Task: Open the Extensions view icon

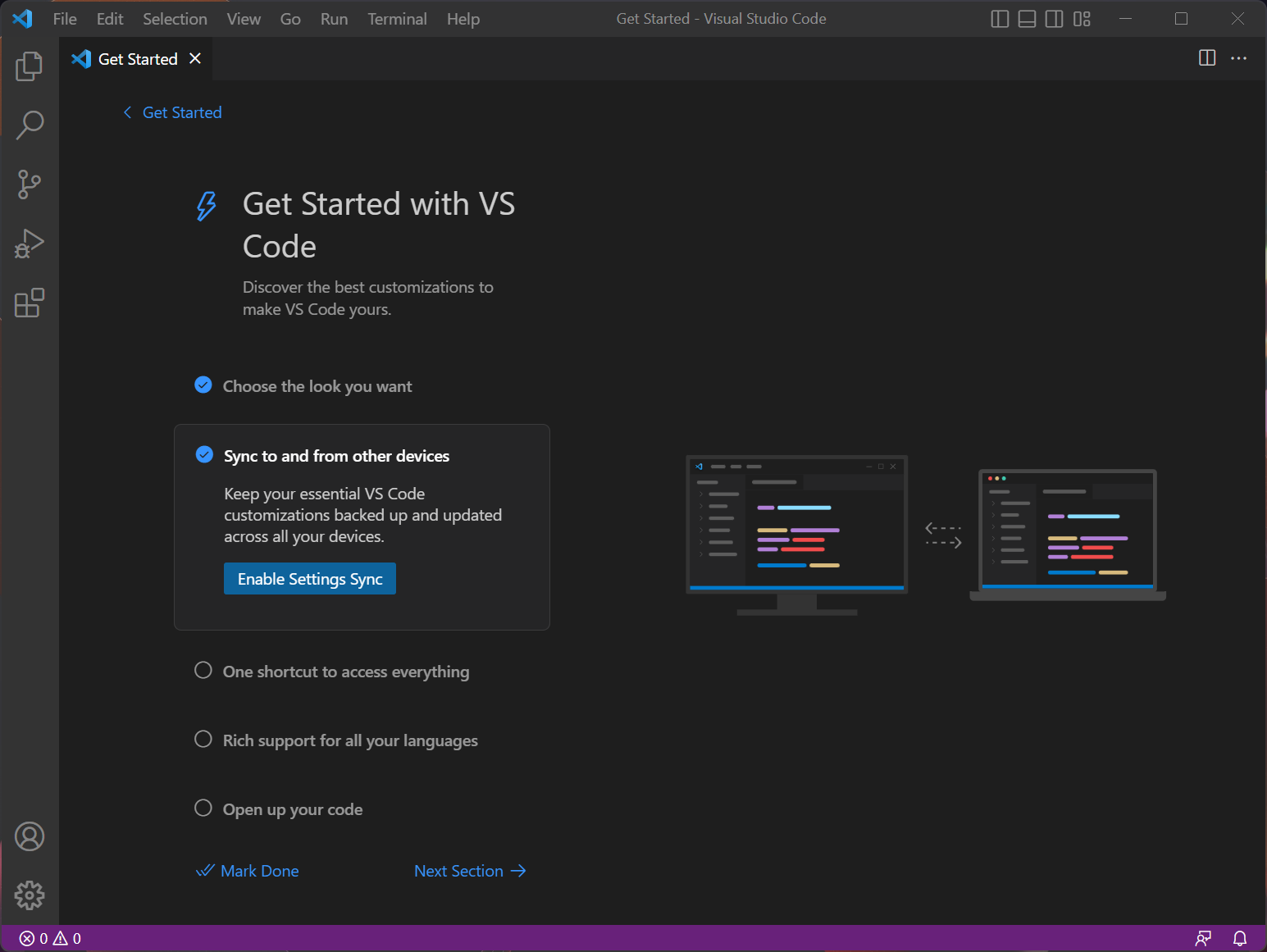Action: pyautogui.click(x=30, y=303)
